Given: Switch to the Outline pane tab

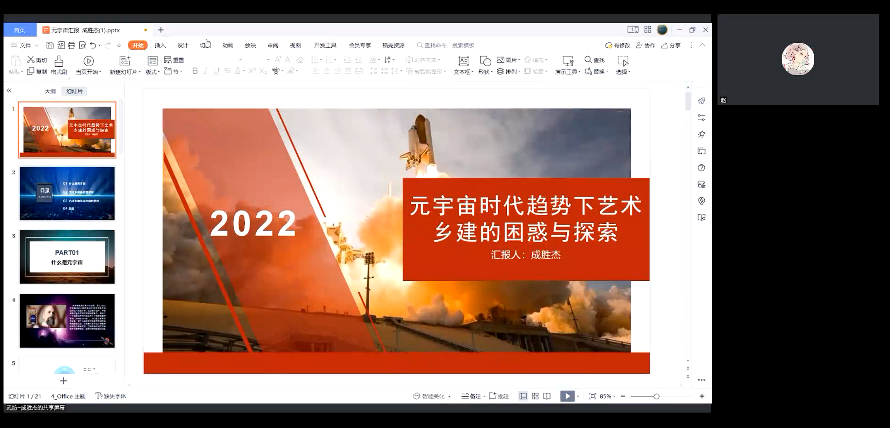Looking at the screenshot, I should (x=50, y=91).
